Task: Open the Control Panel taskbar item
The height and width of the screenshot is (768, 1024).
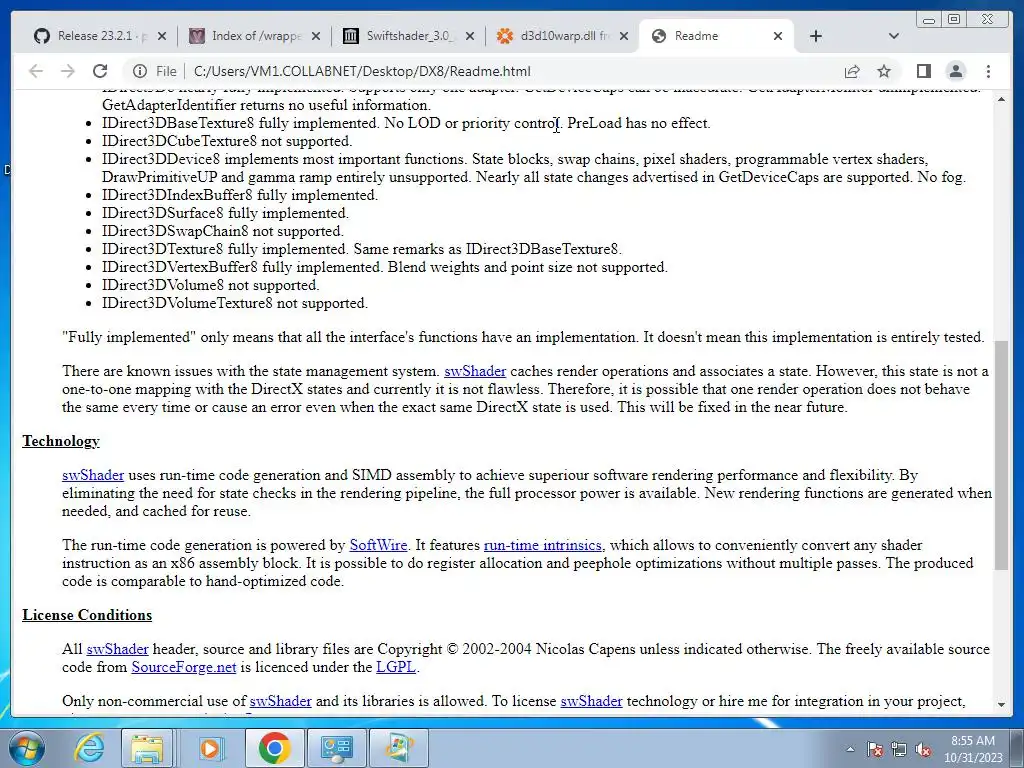Action: 336,748
